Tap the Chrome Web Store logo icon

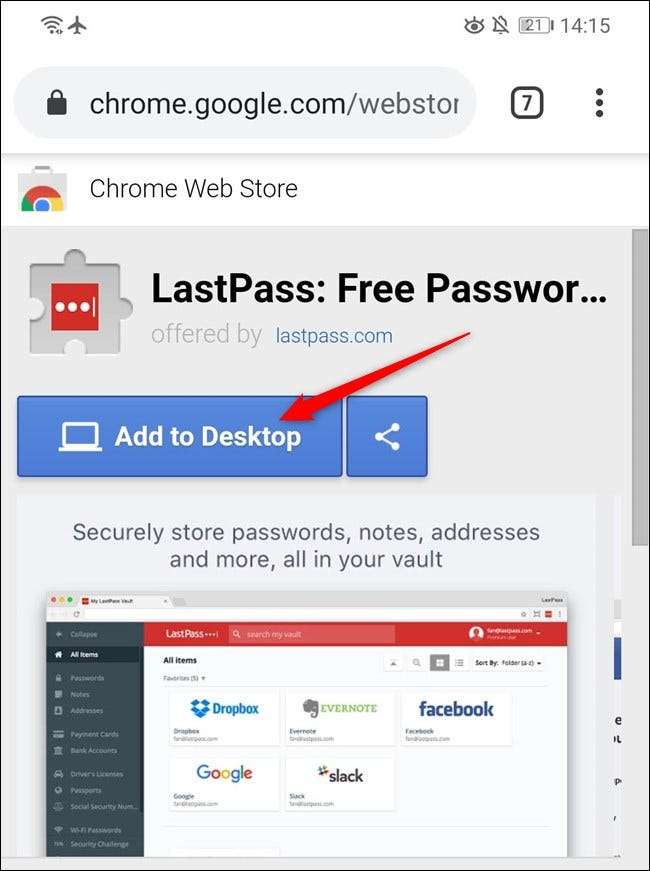click(42, 189)
